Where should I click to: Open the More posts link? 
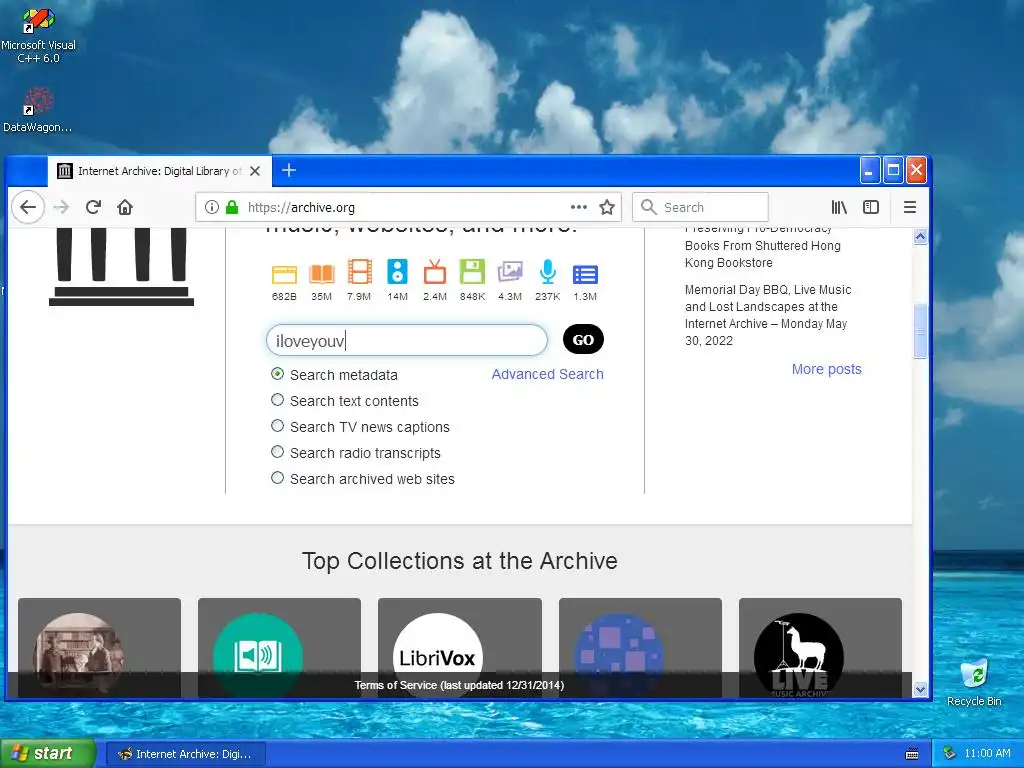pos(826,369)
